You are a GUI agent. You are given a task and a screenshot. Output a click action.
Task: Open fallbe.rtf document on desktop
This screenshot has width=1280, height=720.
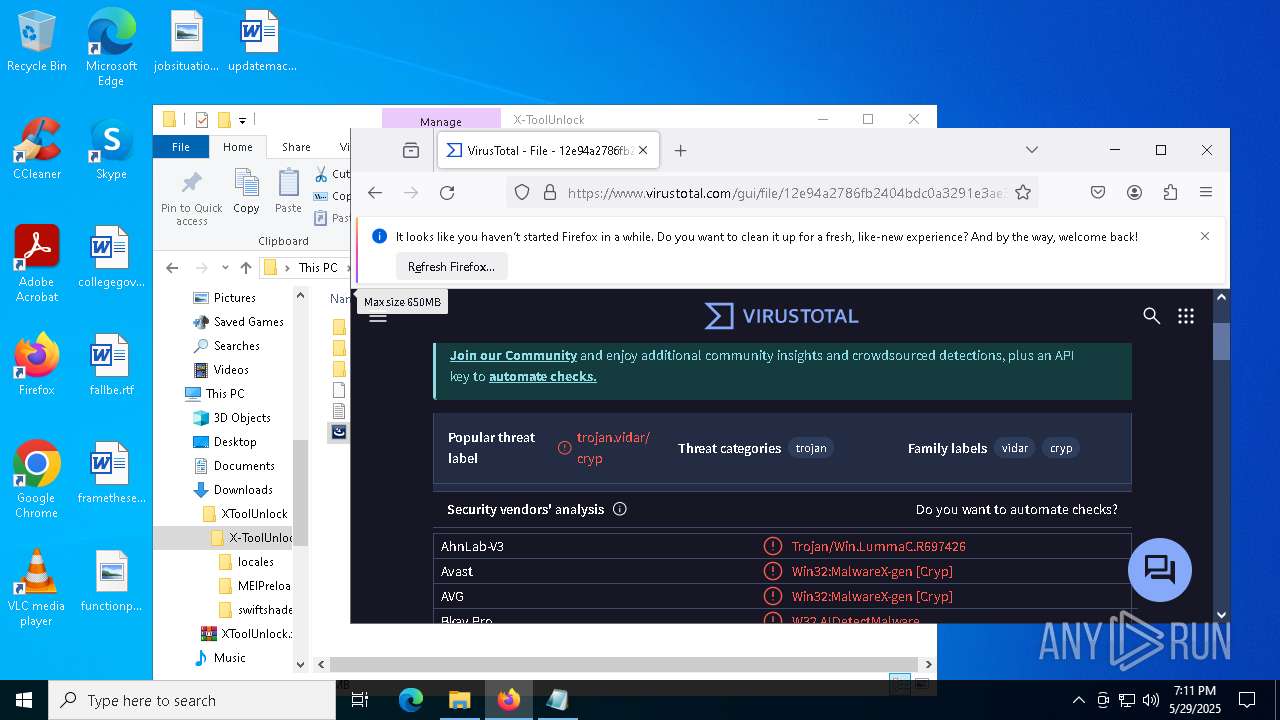coord(111,365)
